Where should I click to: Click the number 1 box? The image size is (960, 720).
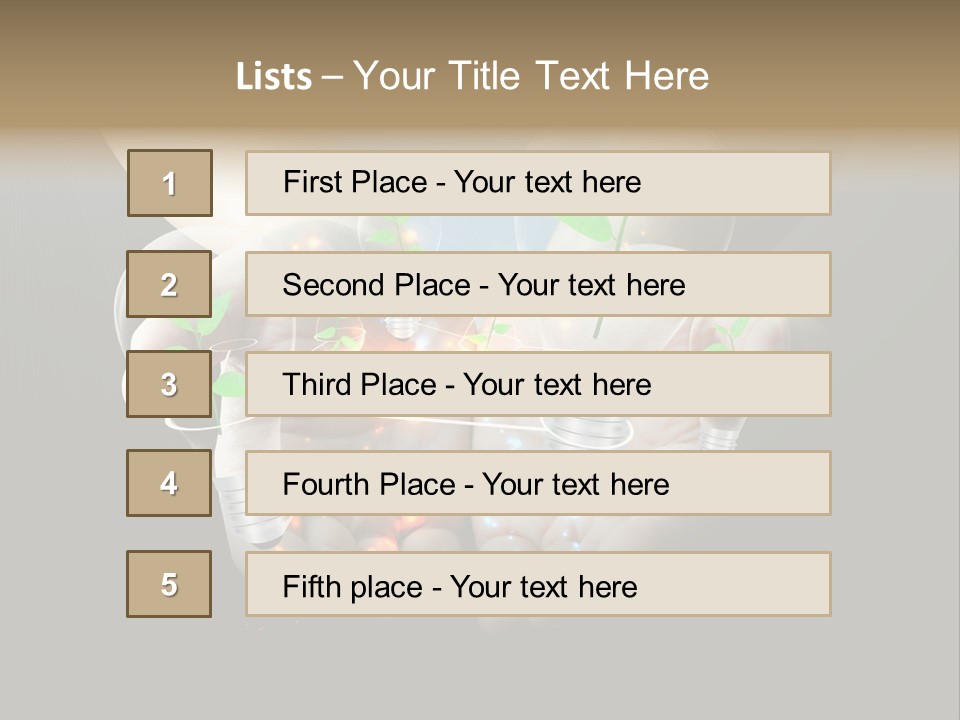click(170, 183)
